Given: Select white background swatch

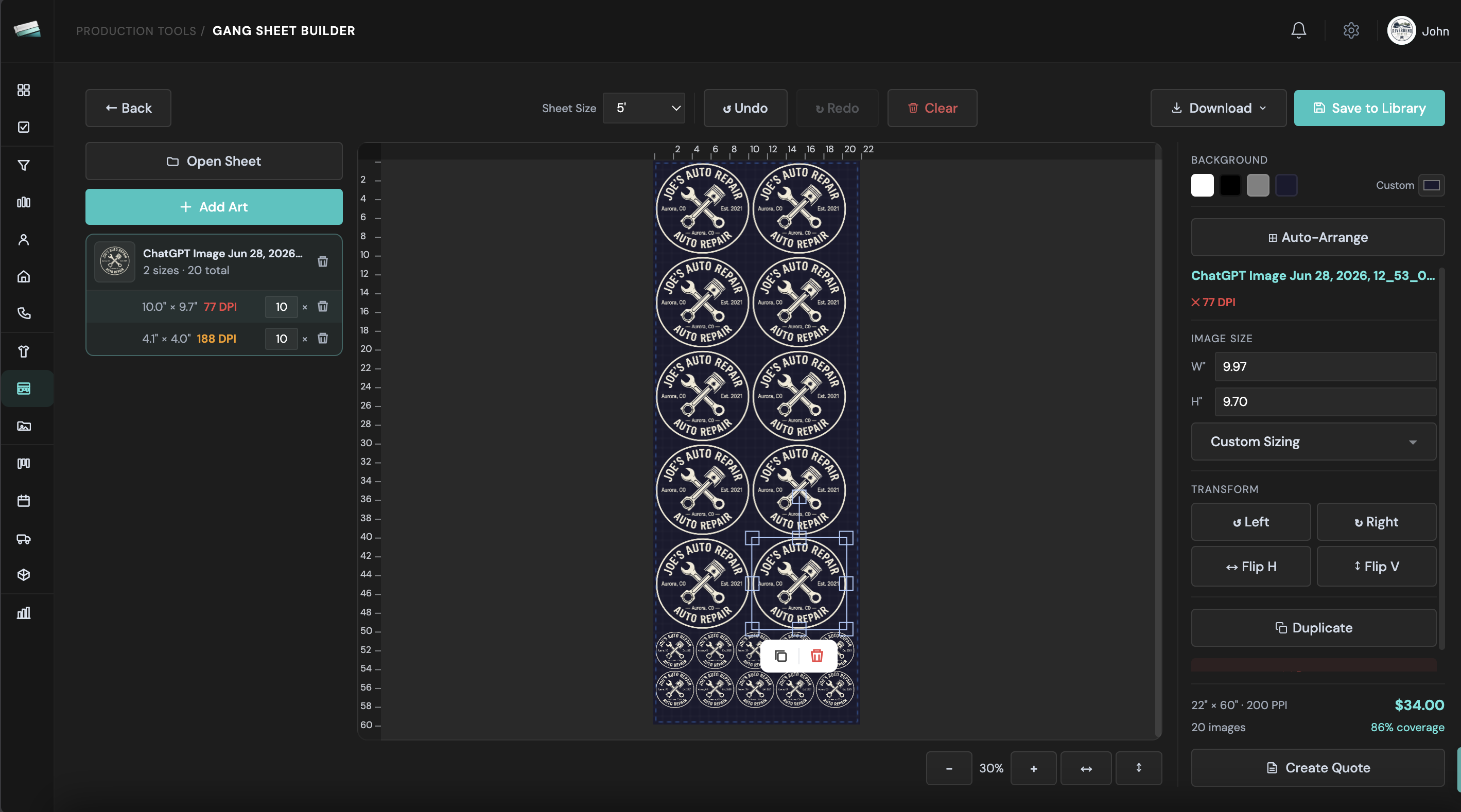Looking at the screenshot, I should click(1203, 185).
